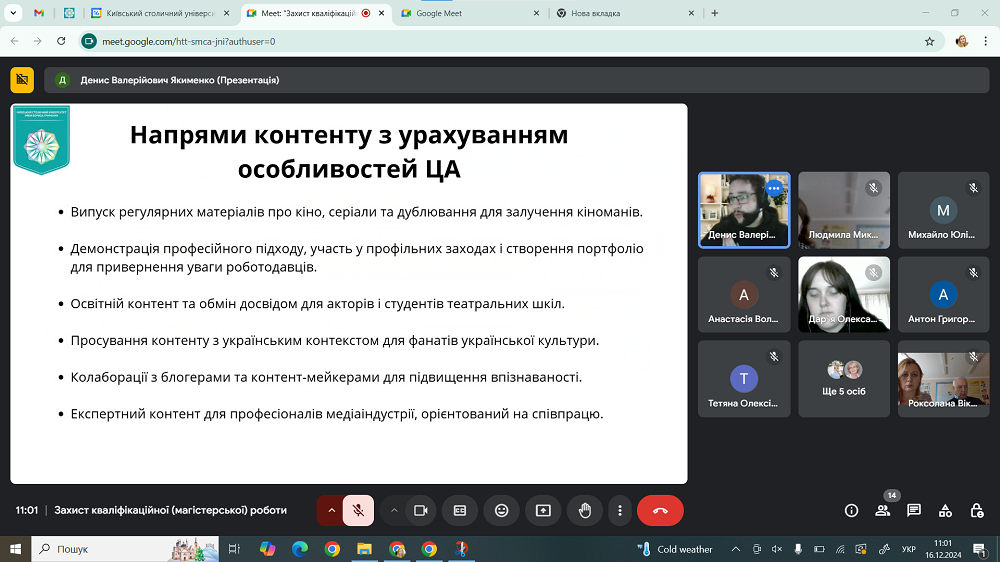Show the participants list with 14 badge

coord(882,510)
